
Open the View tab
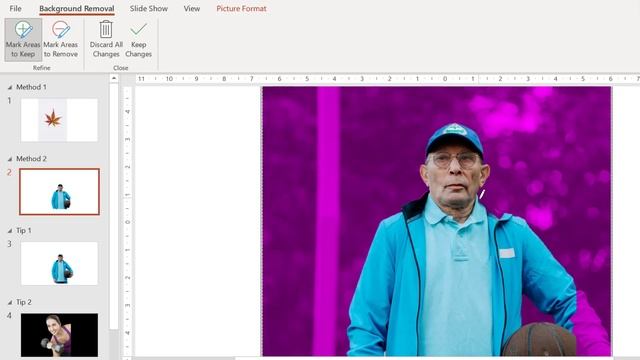point(191,9)
